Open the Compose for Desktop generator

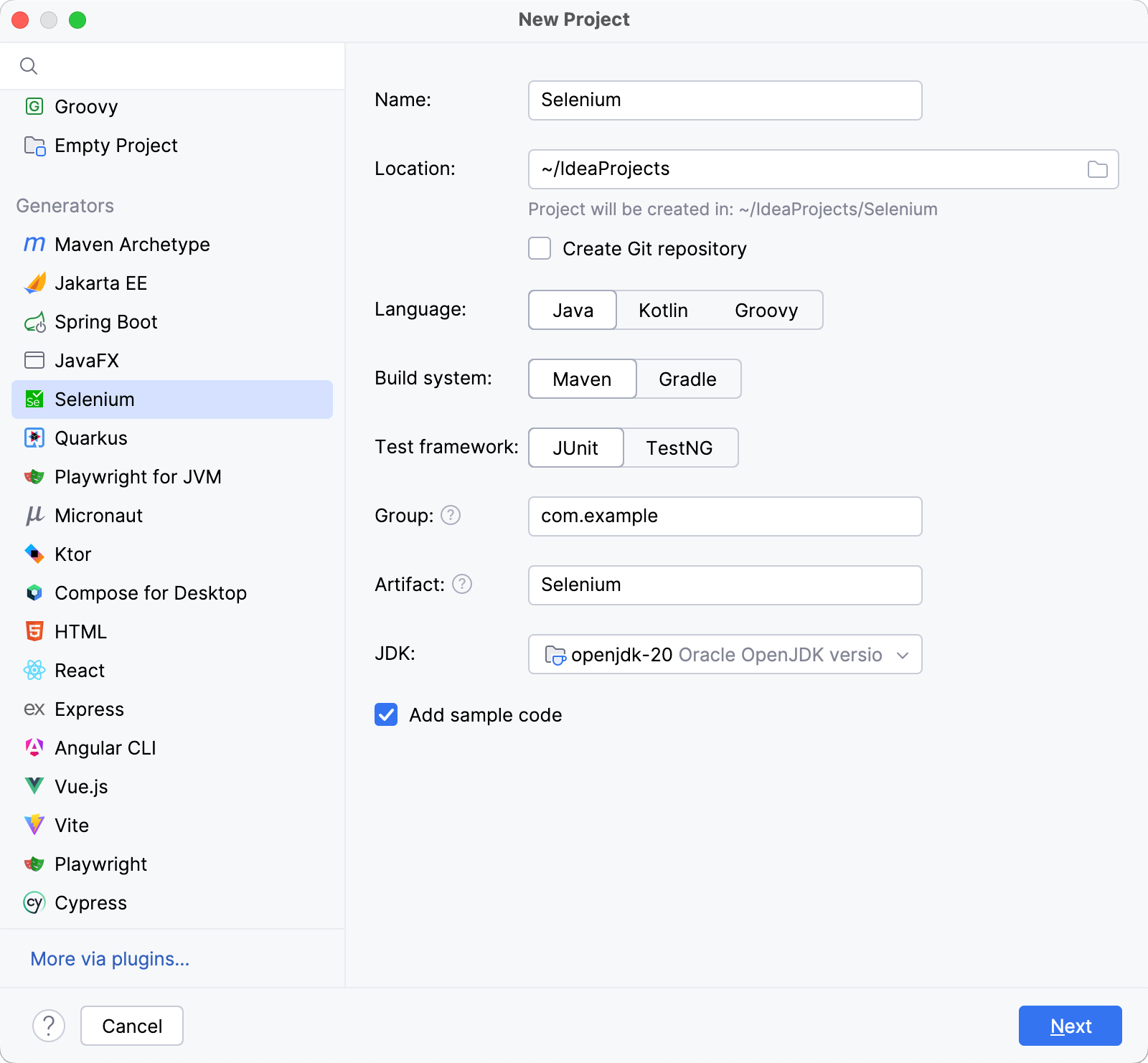pyautogui.click(x=151, y=592)
